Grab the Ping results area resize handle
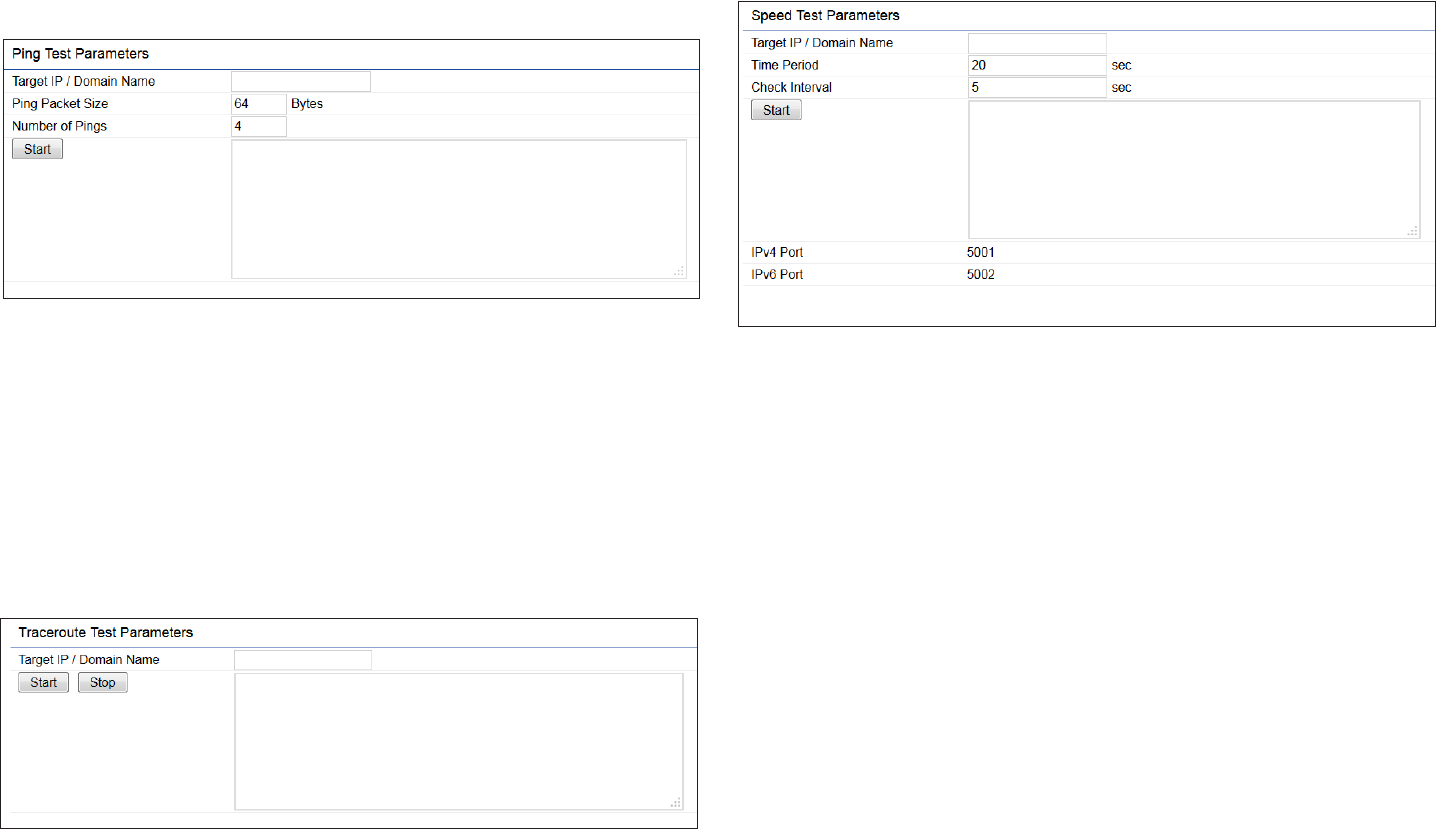Viewport: 1436px width, 829px height. (679, 271)
